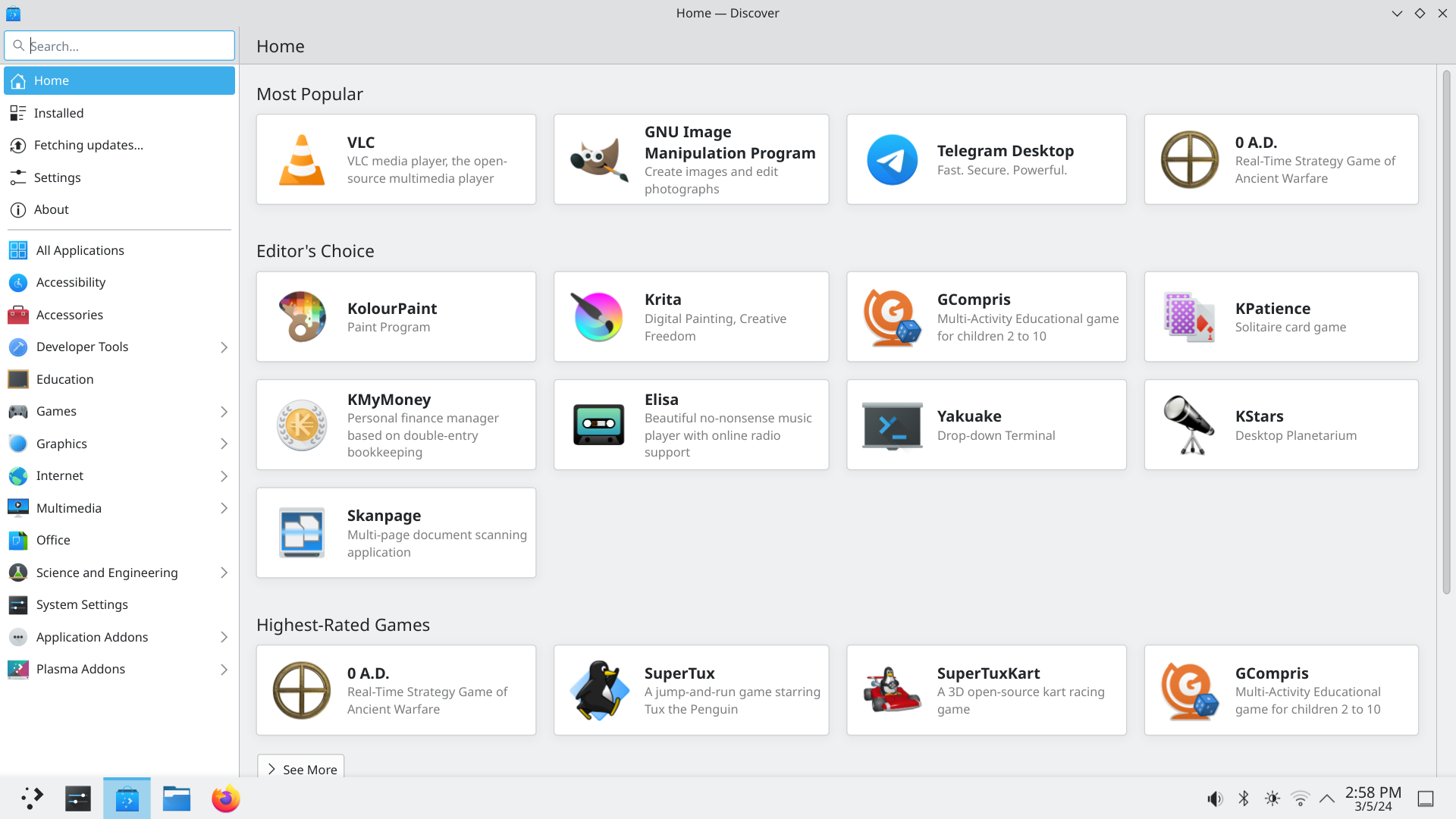1456x819 pixels.
Task: Open the Education category
Action: click(x=119, y=379)
